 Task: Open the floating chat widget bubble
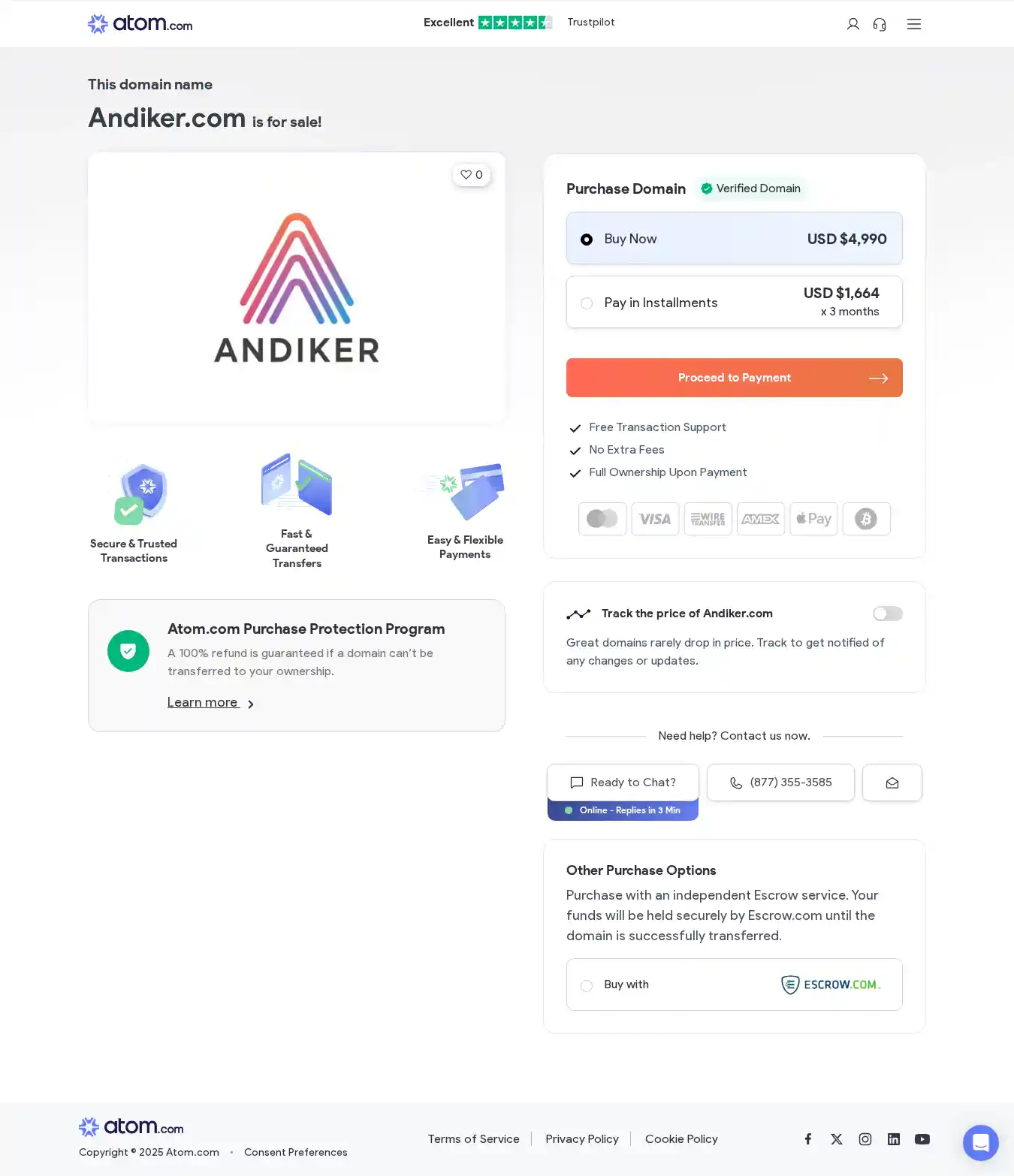point(980,1143)
